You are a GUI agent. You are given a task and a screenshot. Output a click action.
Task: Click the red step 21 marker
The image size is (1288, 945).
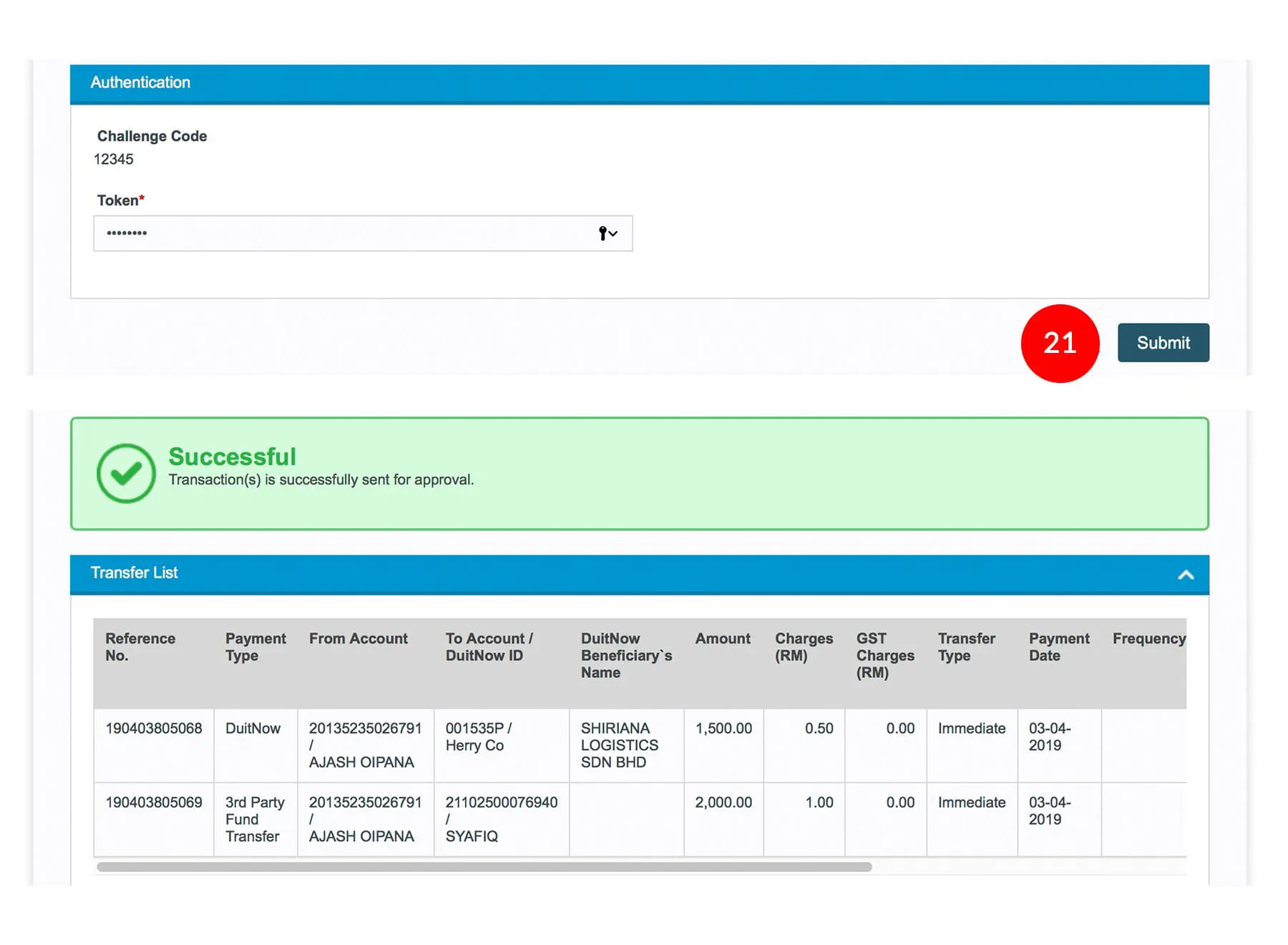pos(1059,344)
